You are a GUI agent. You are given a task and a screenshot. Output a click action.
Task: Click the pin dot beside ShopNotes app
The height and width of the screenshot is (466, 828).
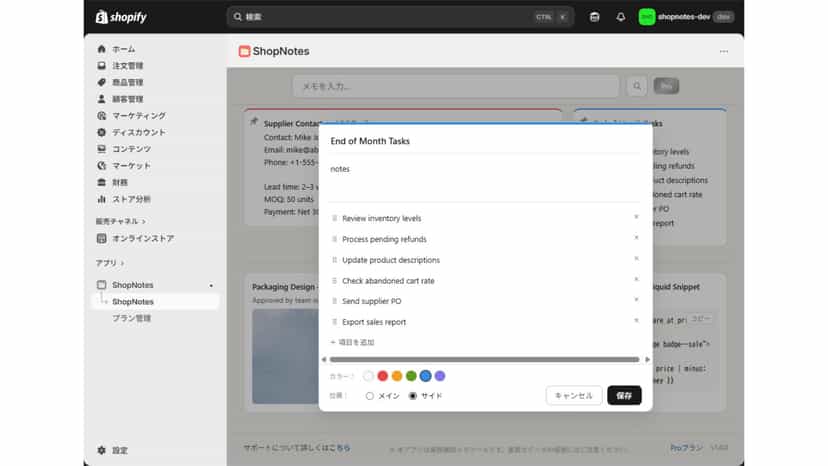(x=211, y=285)
